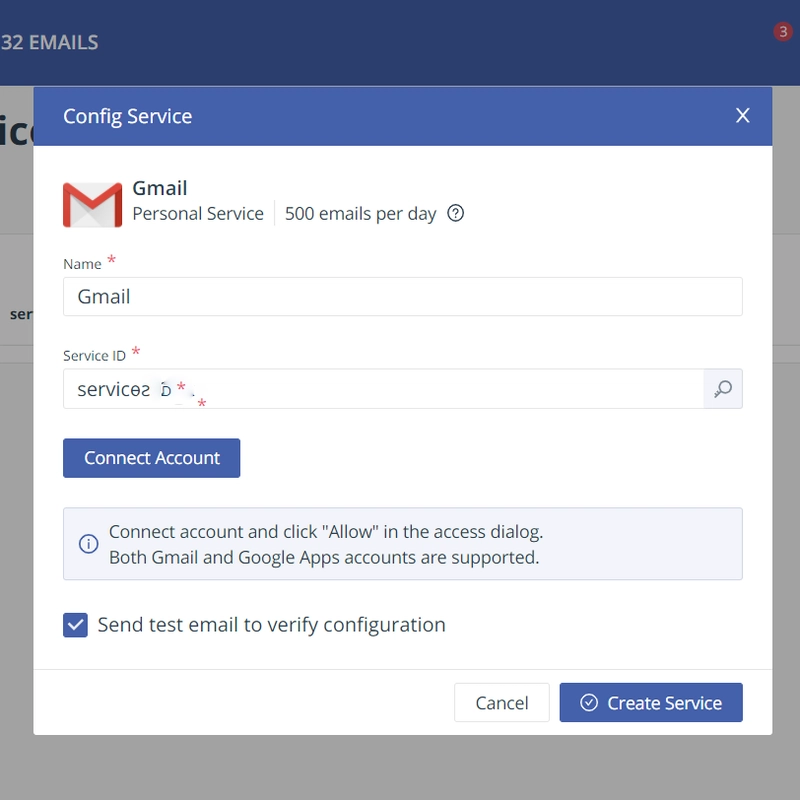Click inside the Service ID text field
Screen dimensions: 800x800
point(400,389)
